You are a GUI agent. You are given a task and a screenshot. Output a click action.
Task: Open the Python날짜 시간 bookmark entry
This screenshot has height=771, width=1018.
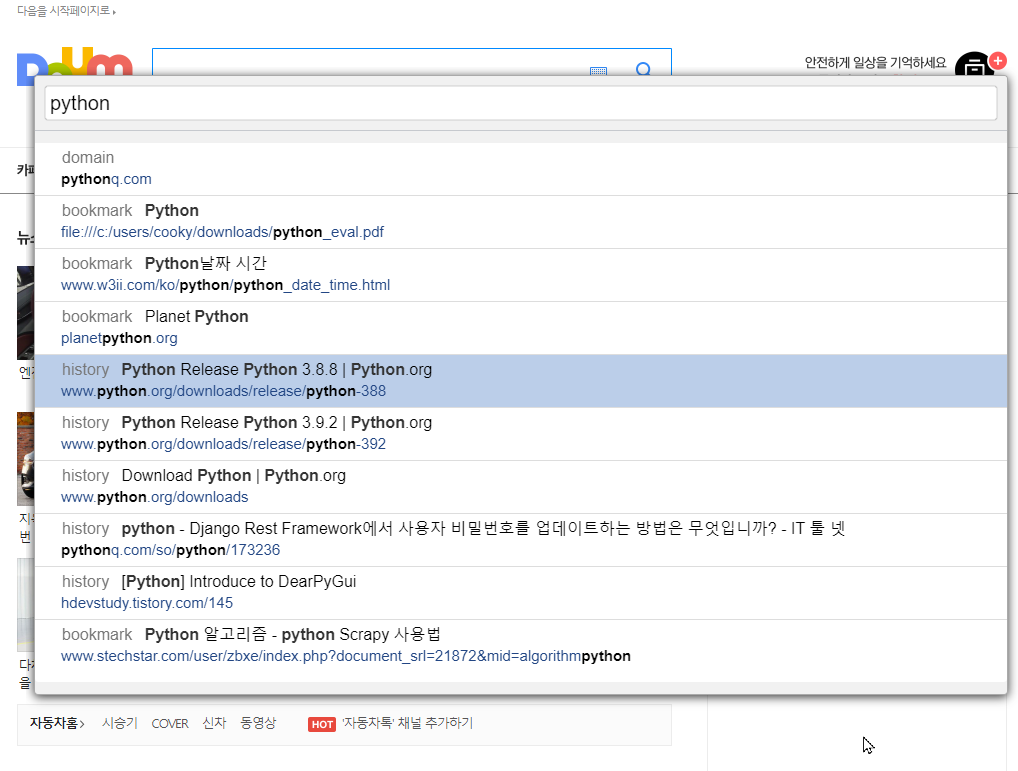pyautogui.click(x=521, y=275)
